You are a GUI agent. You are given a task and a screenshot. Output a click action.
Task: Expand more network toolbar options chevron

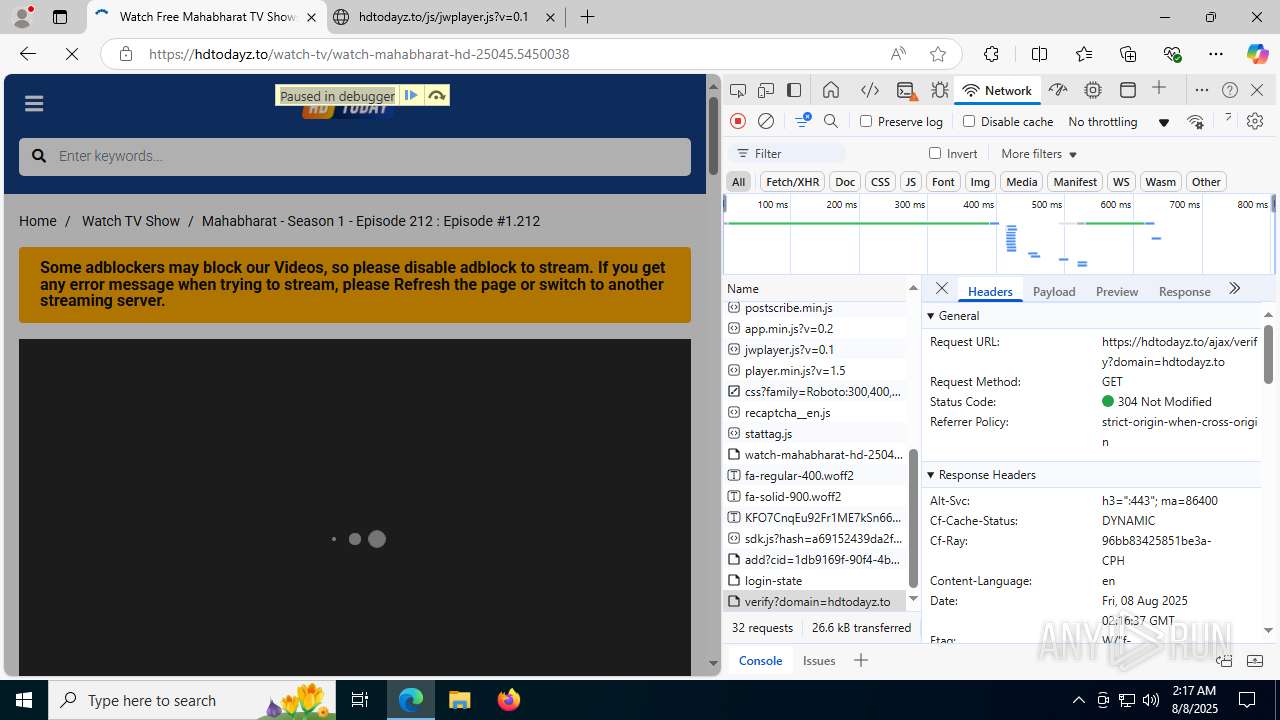pyautogui.click(x=1228, y=119)
